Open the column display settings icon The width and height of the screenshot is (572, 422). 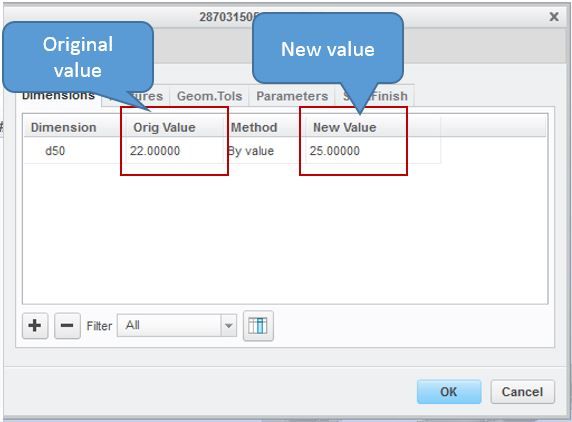click(258, 325)
